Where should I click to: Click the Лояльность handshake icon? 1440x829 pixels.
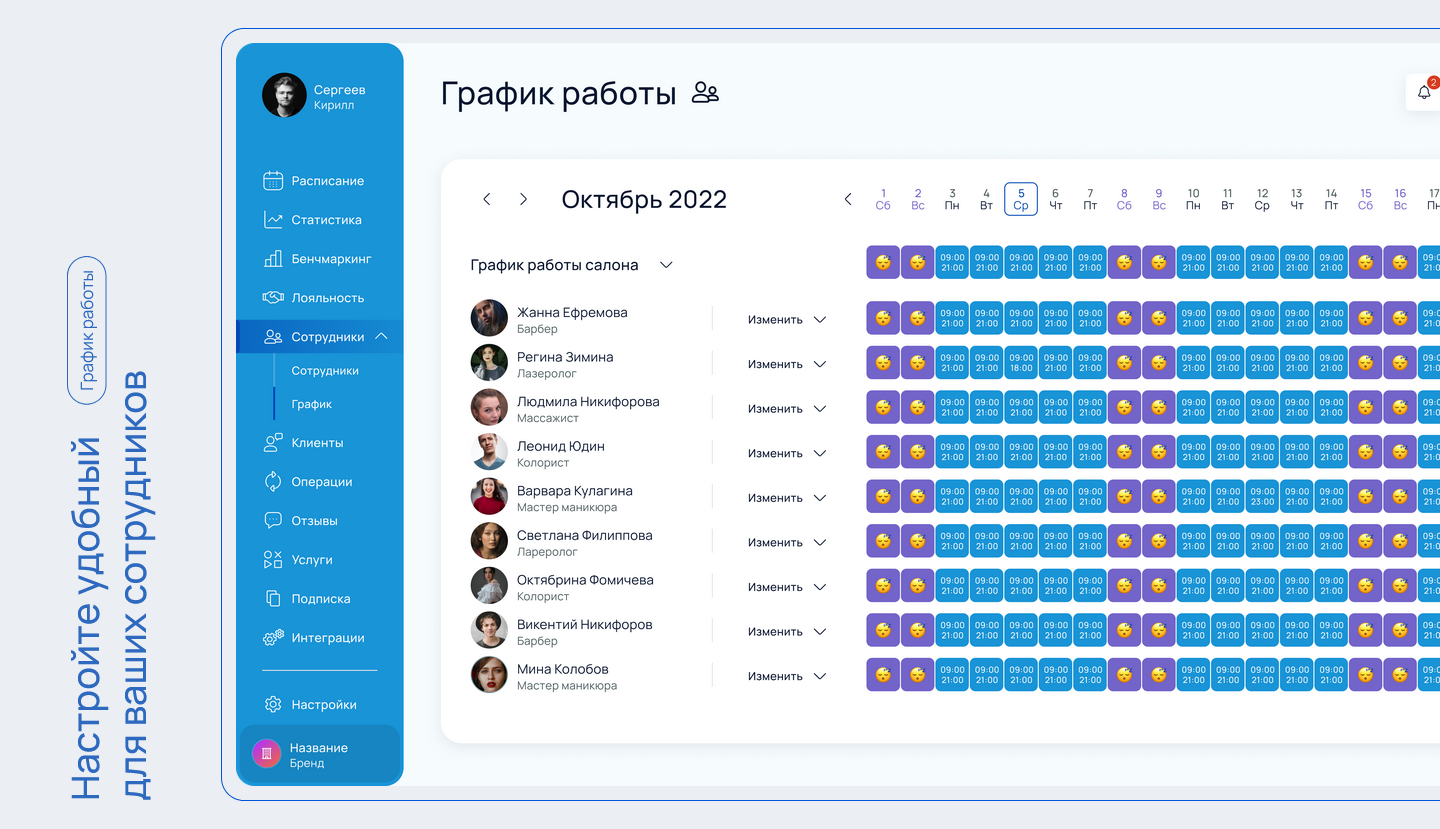point(273,298)
